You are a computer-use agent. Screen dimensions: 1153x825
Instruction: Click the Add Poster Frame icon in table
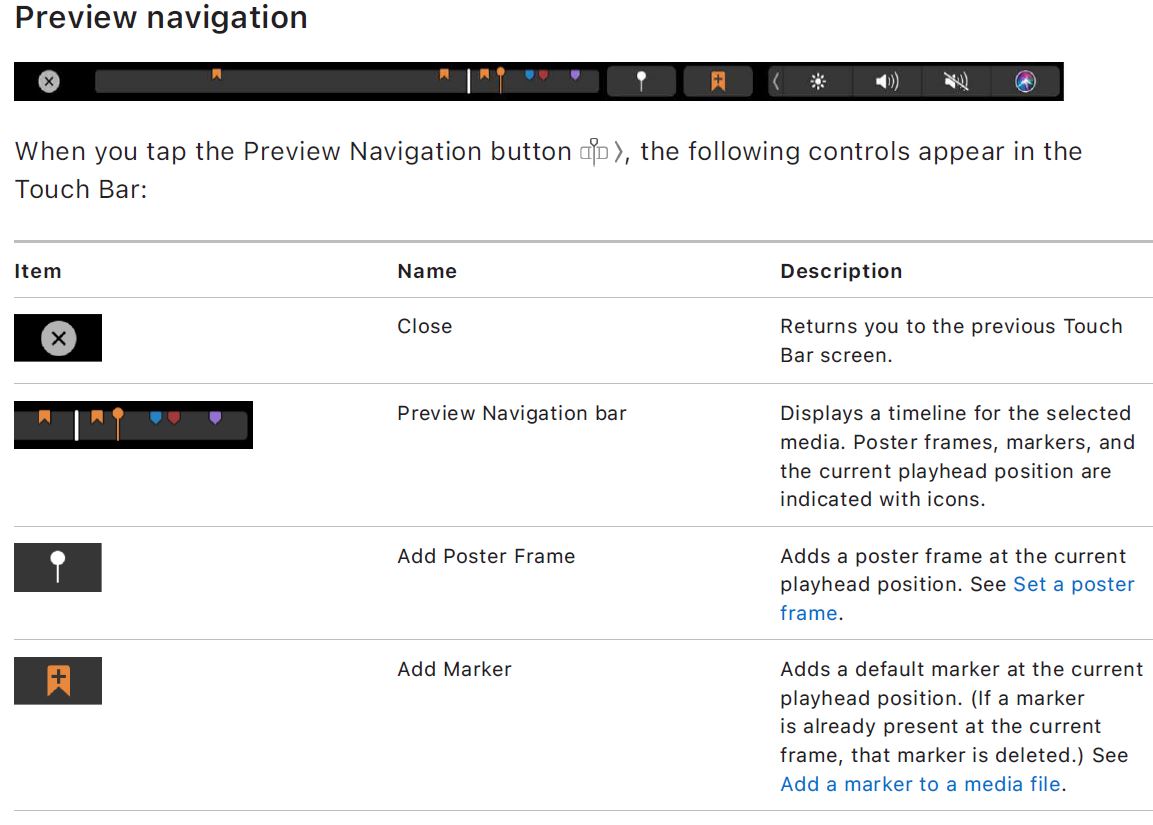click(58, 567)
